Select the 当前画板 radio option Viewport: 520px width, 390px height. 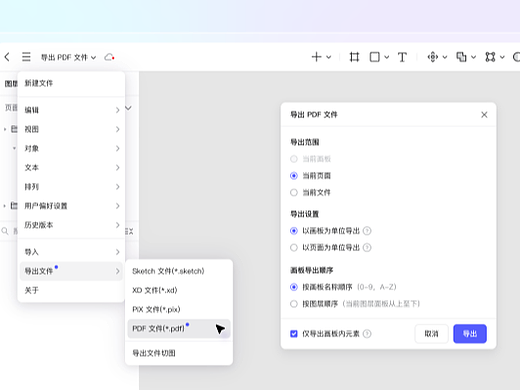[294, 159]
